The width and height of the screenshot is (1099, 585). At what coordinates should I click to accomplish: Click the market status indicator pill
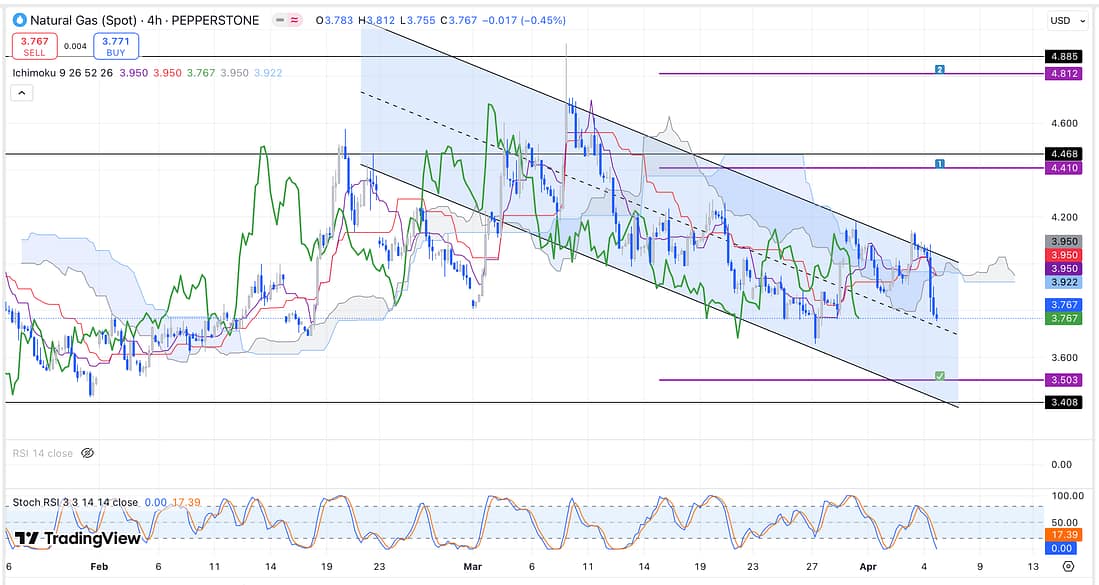click(289, 20)
